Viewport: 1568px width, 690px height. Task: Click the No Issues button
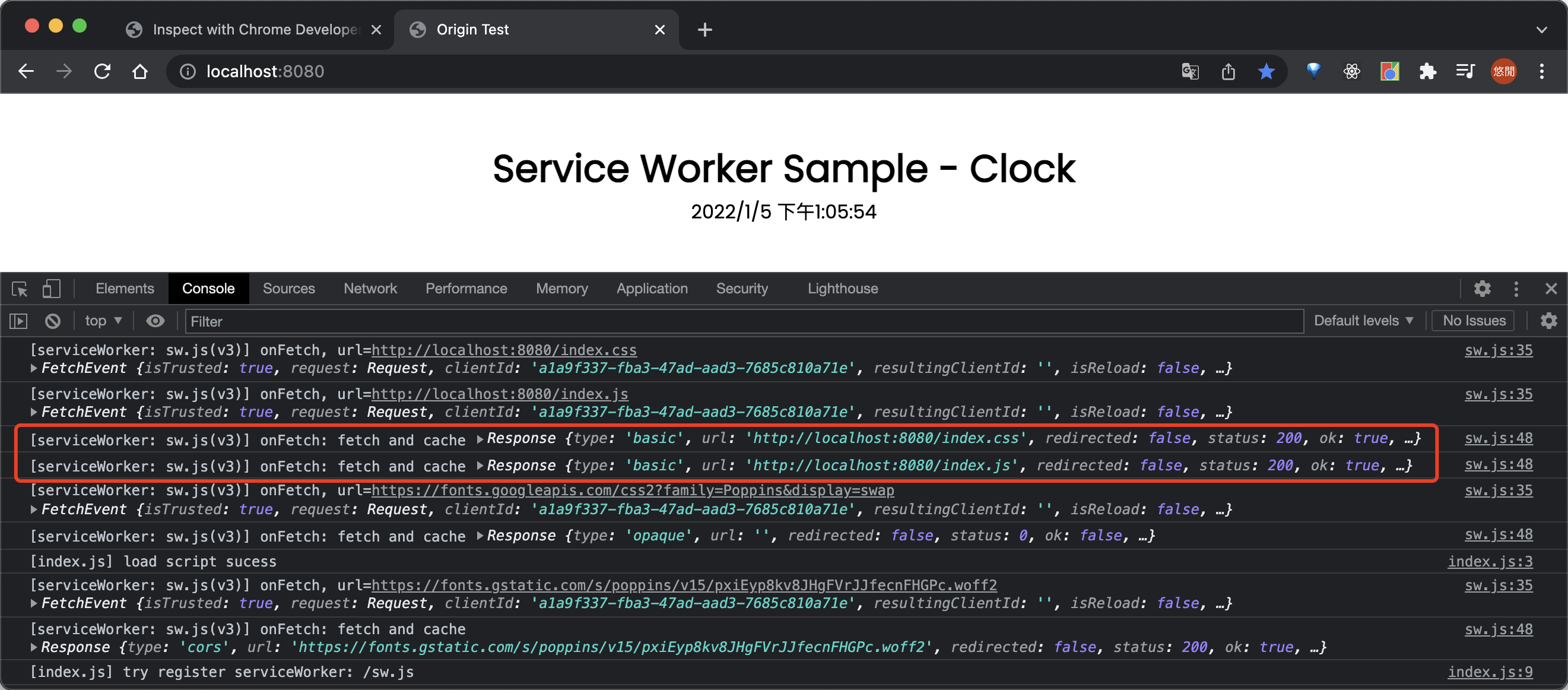tap(1472, 320)
